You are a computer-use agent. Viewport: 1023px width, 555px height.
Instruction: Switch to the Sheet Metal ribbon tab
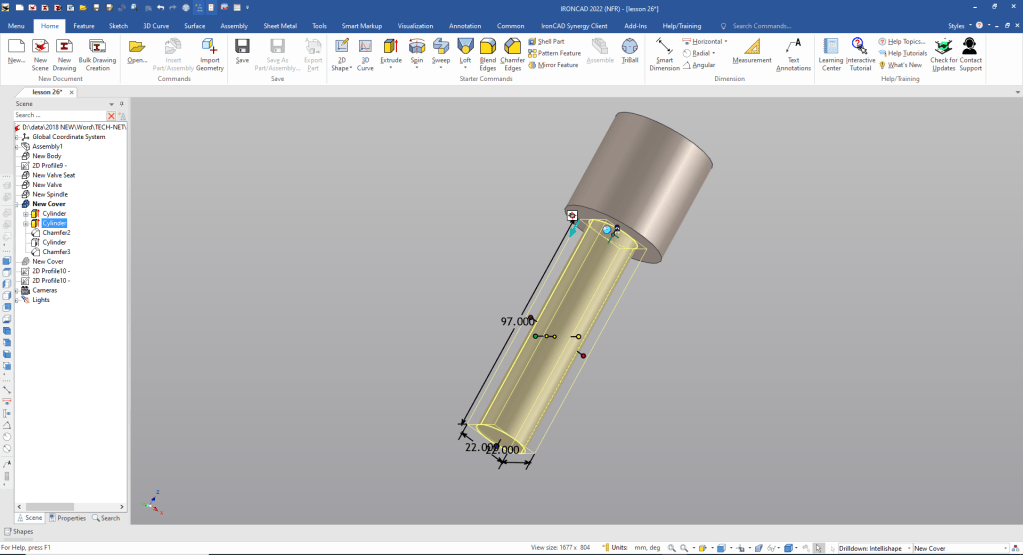click(279, 25)
